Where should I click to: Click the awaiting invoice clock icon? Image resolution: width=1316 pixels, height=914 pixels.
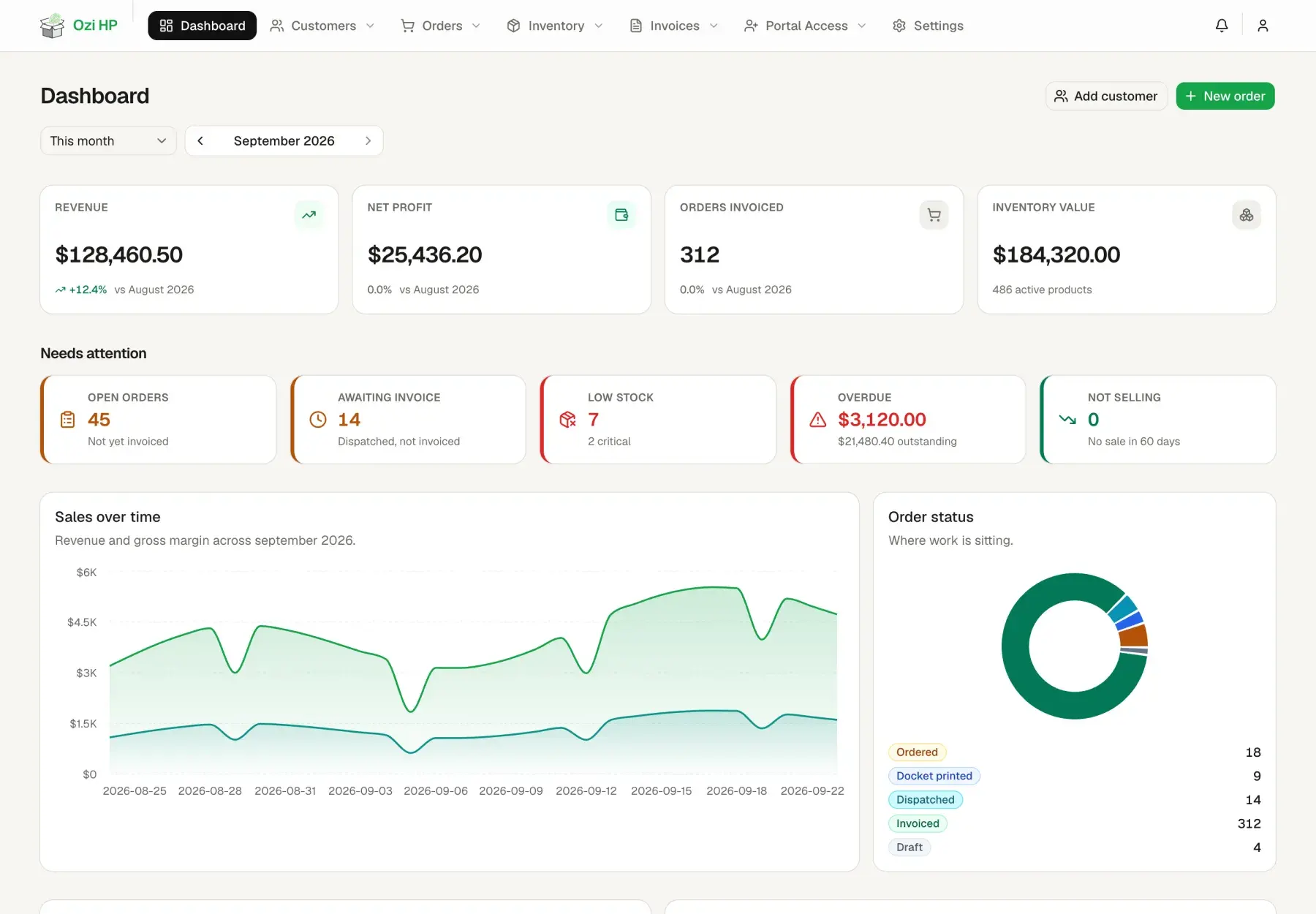318,420
